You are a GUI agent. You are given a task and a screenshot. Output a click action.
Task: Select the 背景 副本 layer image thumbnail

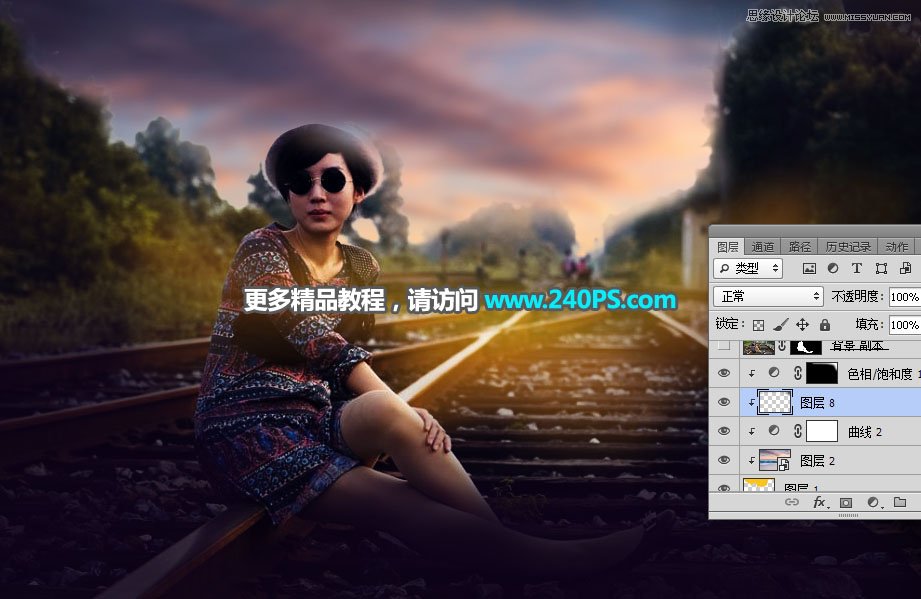tap(758, 347)
